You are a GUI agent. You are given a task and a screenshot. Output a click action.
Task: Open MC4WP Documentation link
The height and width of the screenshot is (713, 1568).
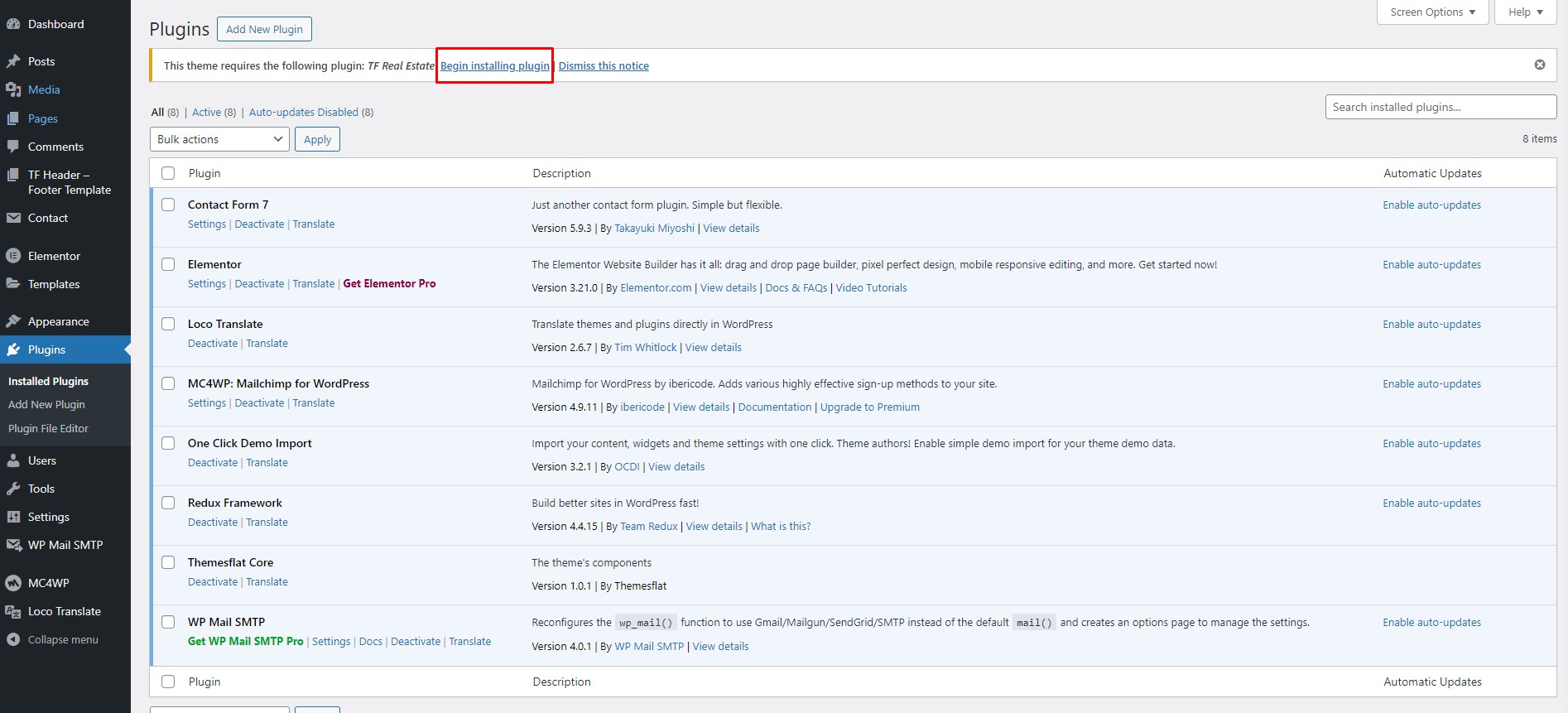point(775,407)
